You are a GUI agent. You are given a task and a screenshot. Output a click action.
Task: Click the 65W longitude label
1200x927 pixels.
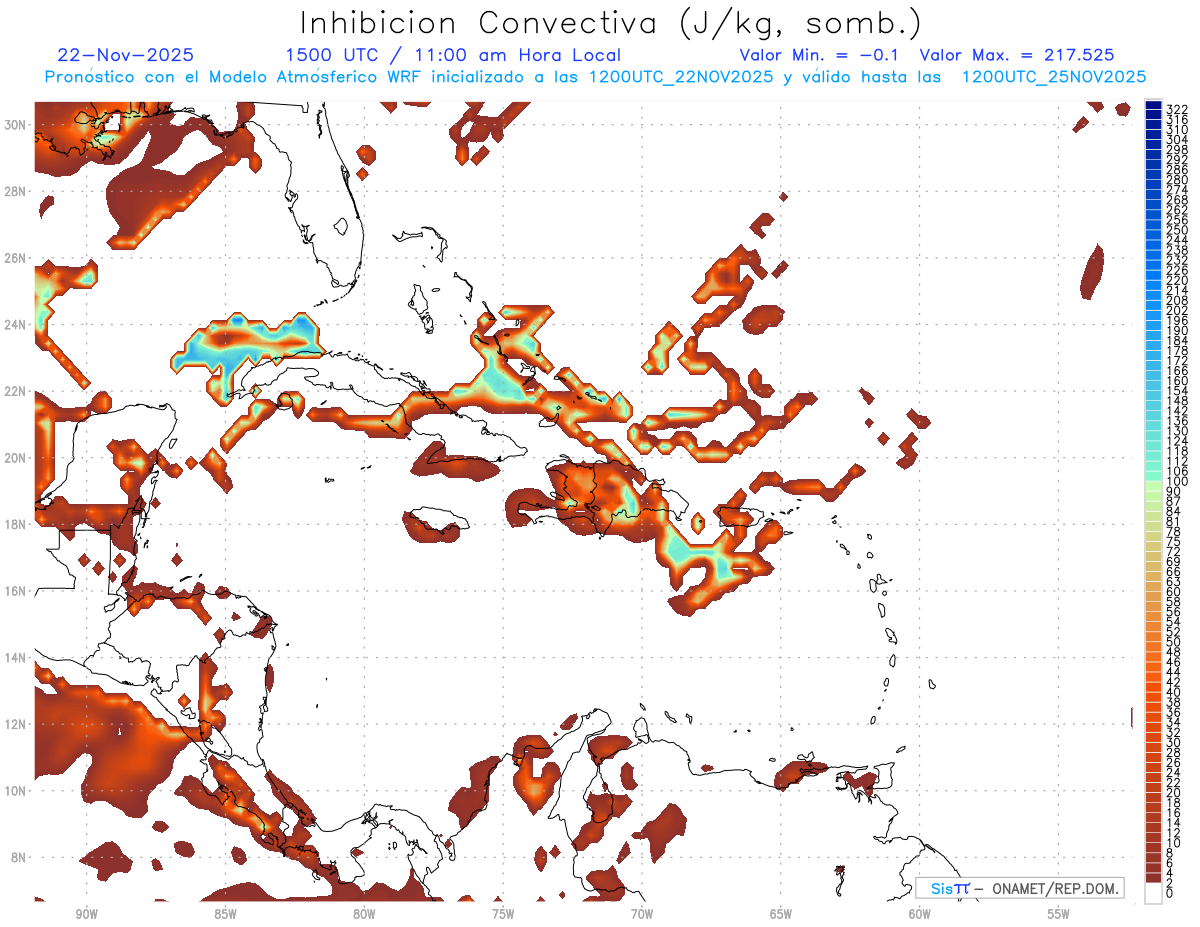click(781, 914)
